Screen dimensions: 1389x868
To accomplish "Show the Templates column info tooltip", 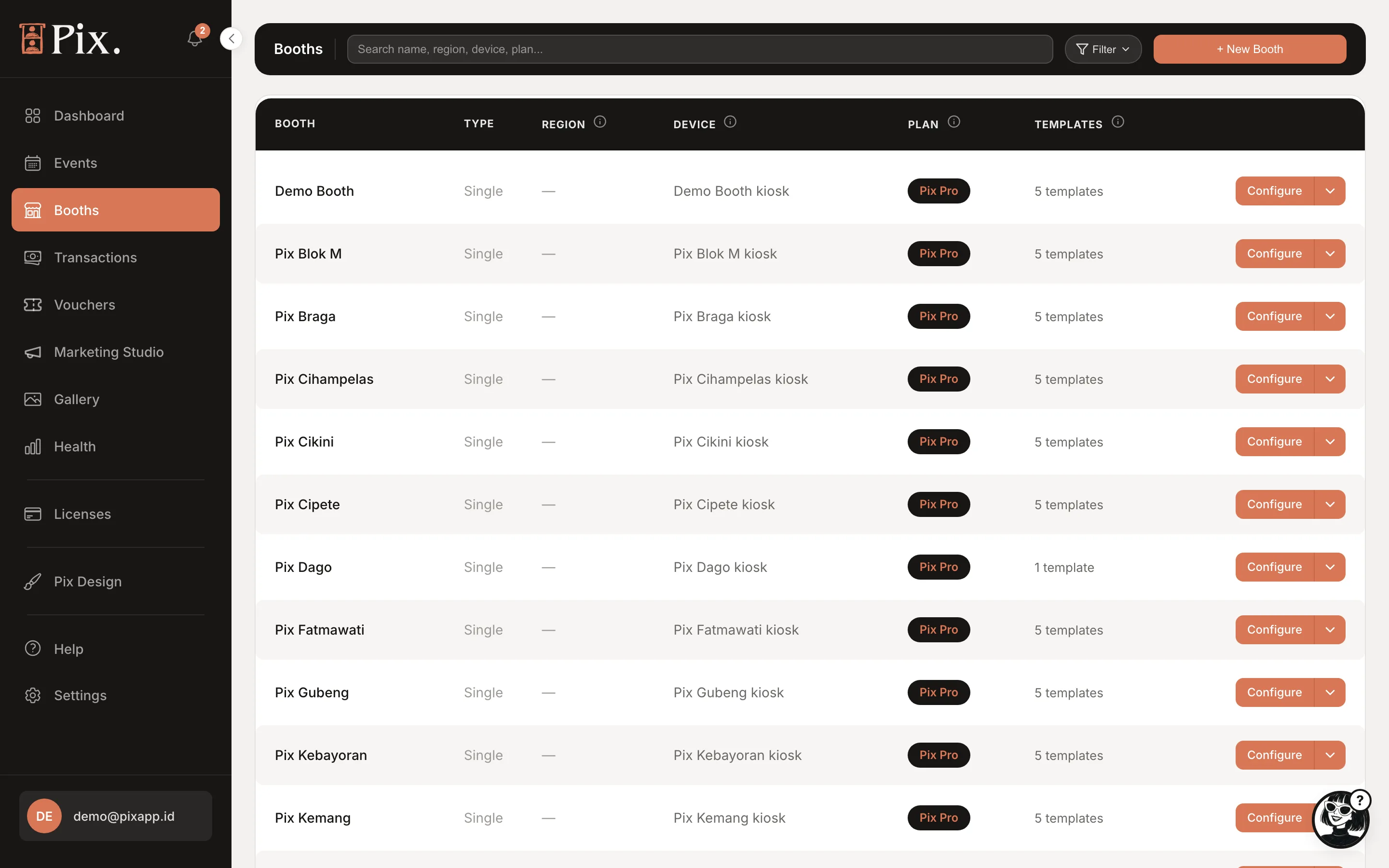I will coord(1117,122).
